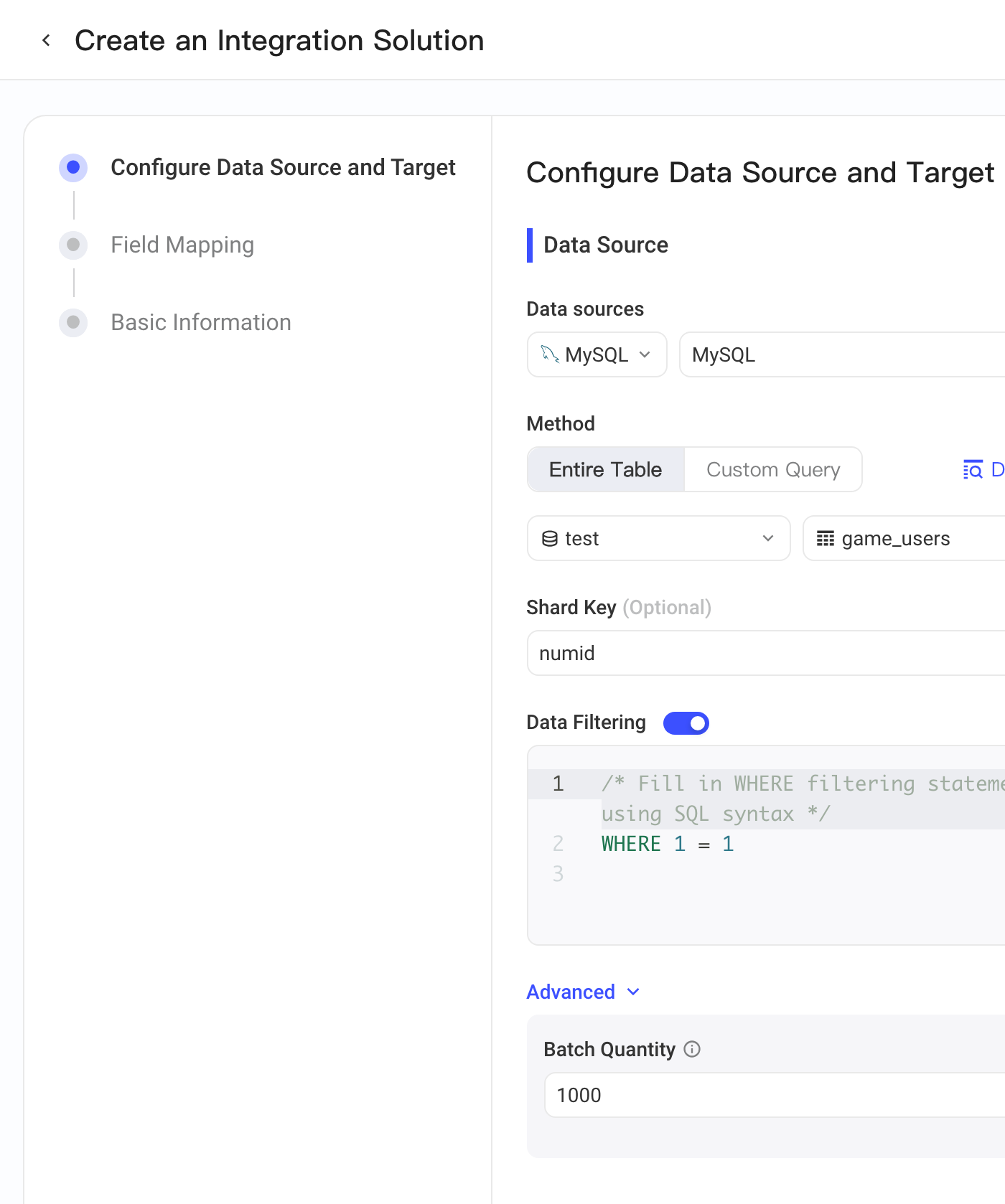
Task: Select the Configure Data Source and Target step
Action: (x=283, y=167)
